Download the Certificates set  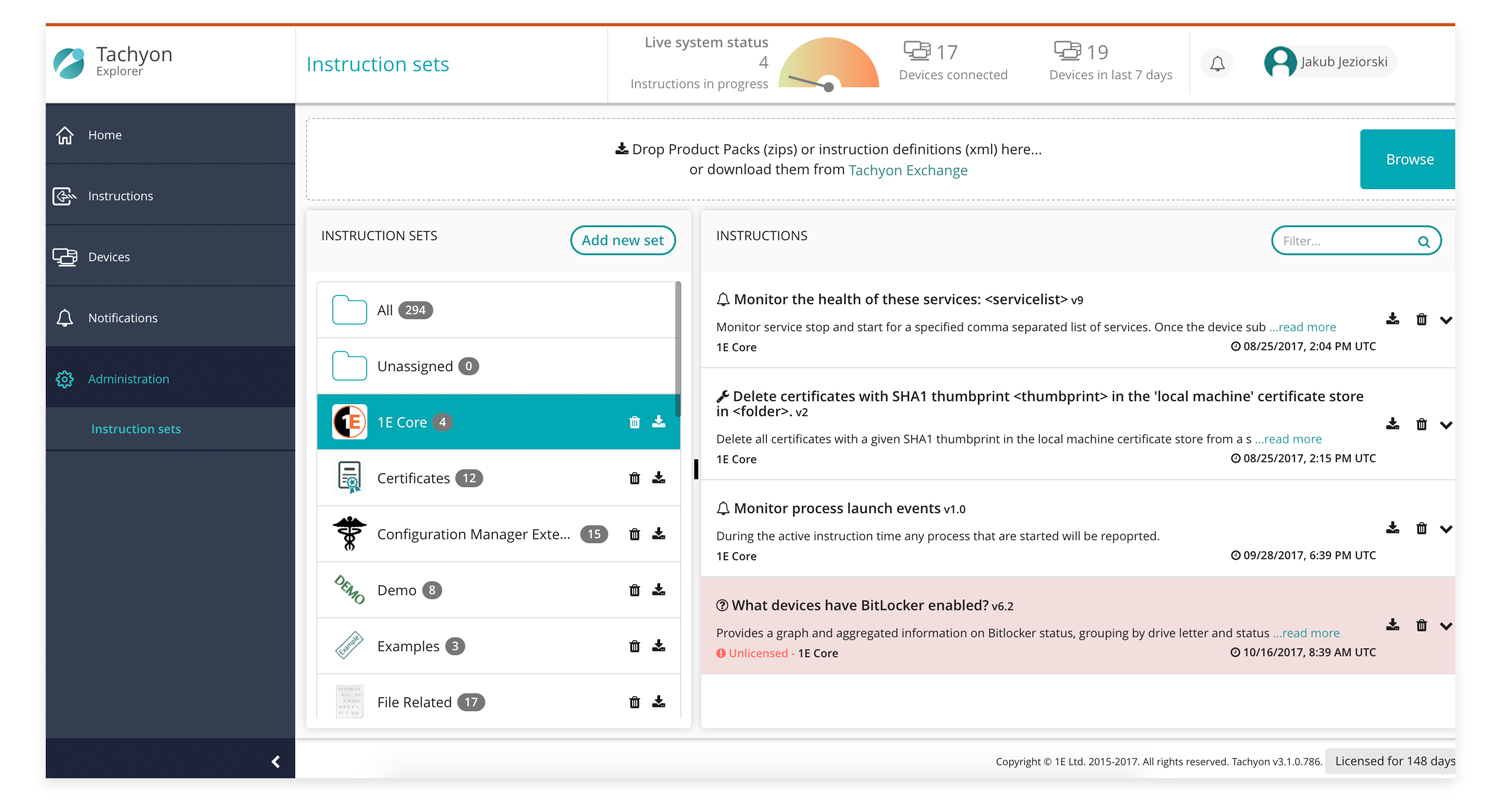click(x=659, y=478)
